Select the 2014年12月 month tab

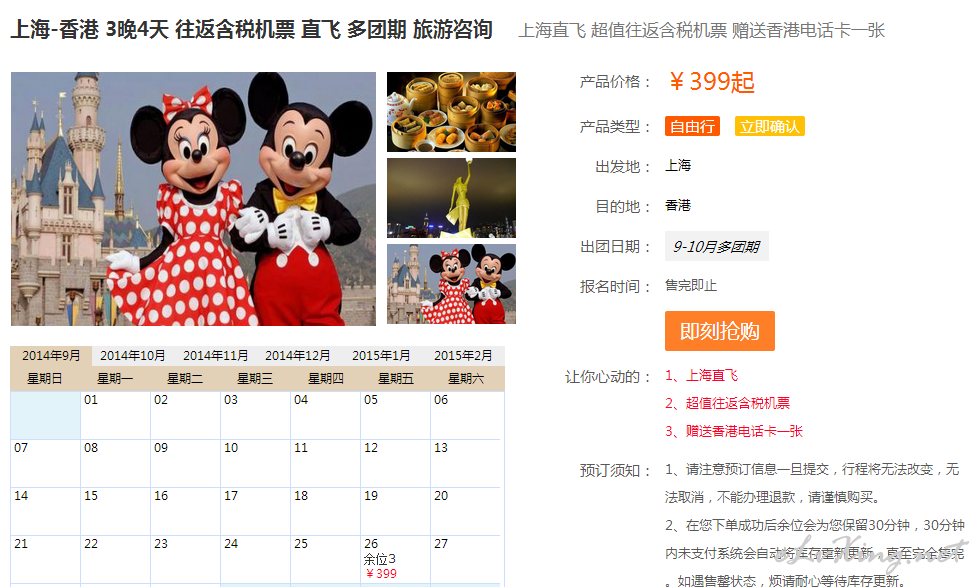pos(297,356)
